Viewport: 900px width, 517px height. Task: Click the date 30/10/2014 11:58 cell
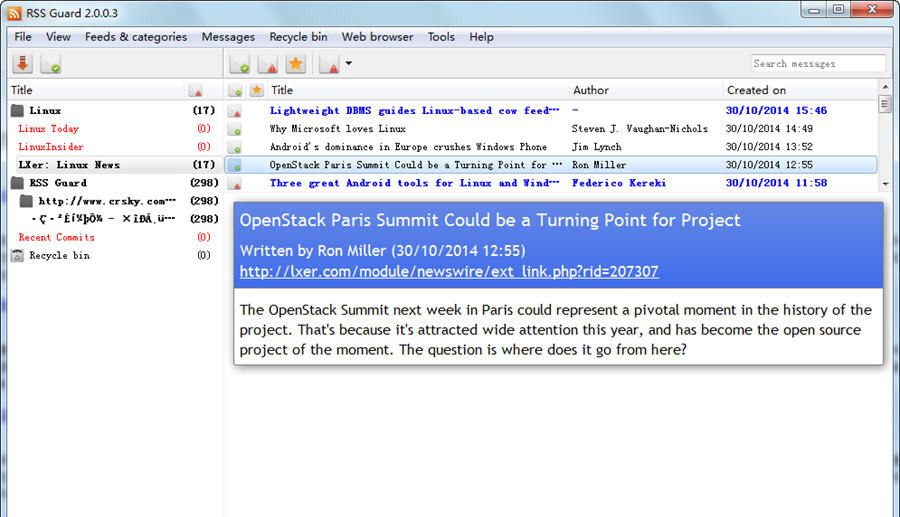776,182
